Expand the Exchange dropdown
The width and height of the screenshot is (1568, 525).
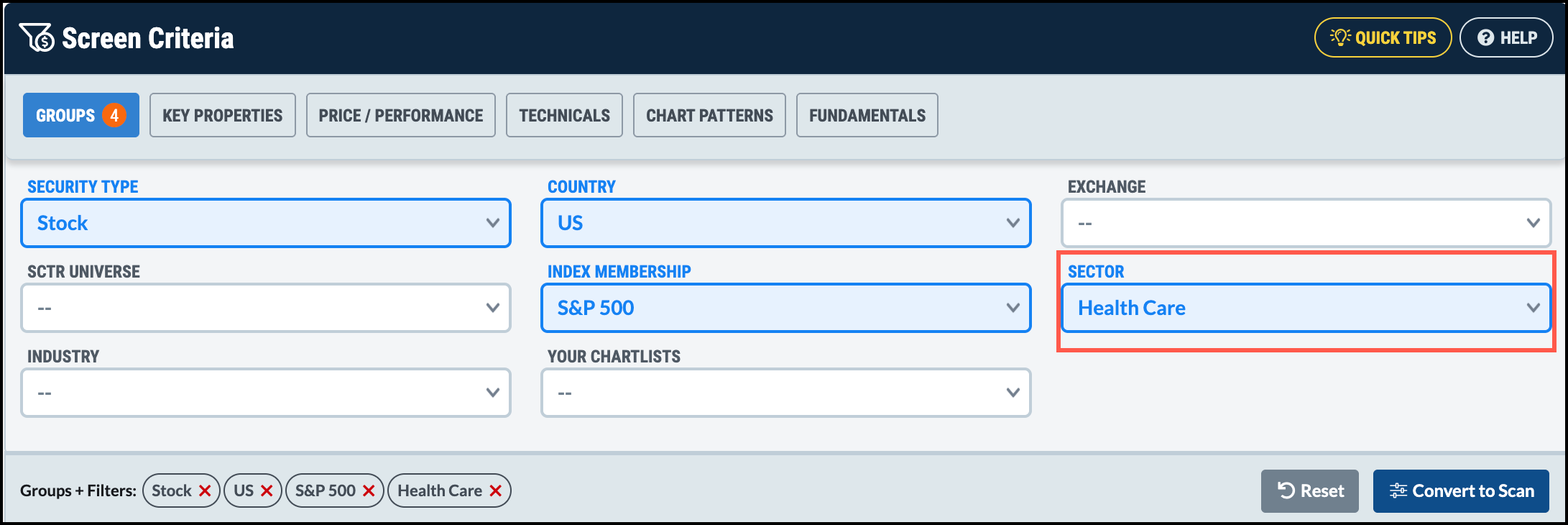pyautogui.click(x=1306, y=223)
